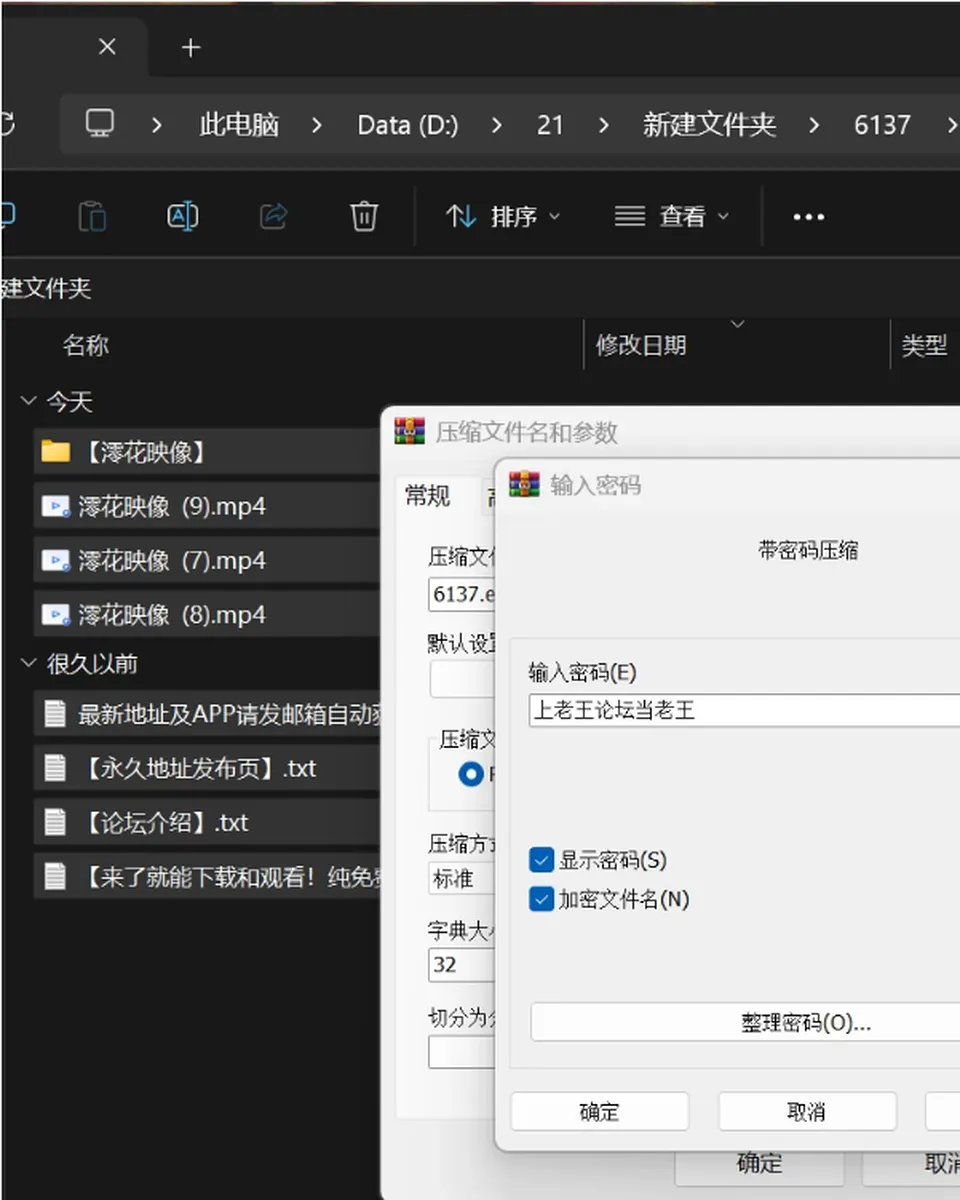Click the 【永久地址发布页】.txt file icon
Screen dimensions: 960x1200
[55, 768]
